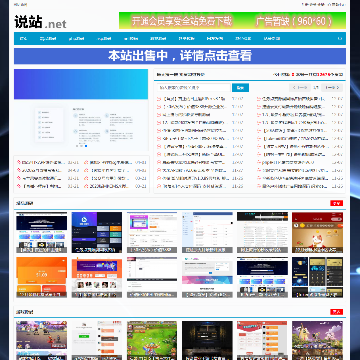Click the red More button above the purple fantasy game thumbnail
This screenshot has width=360, height=360.
pyautogui.click(x=336, y=312)
